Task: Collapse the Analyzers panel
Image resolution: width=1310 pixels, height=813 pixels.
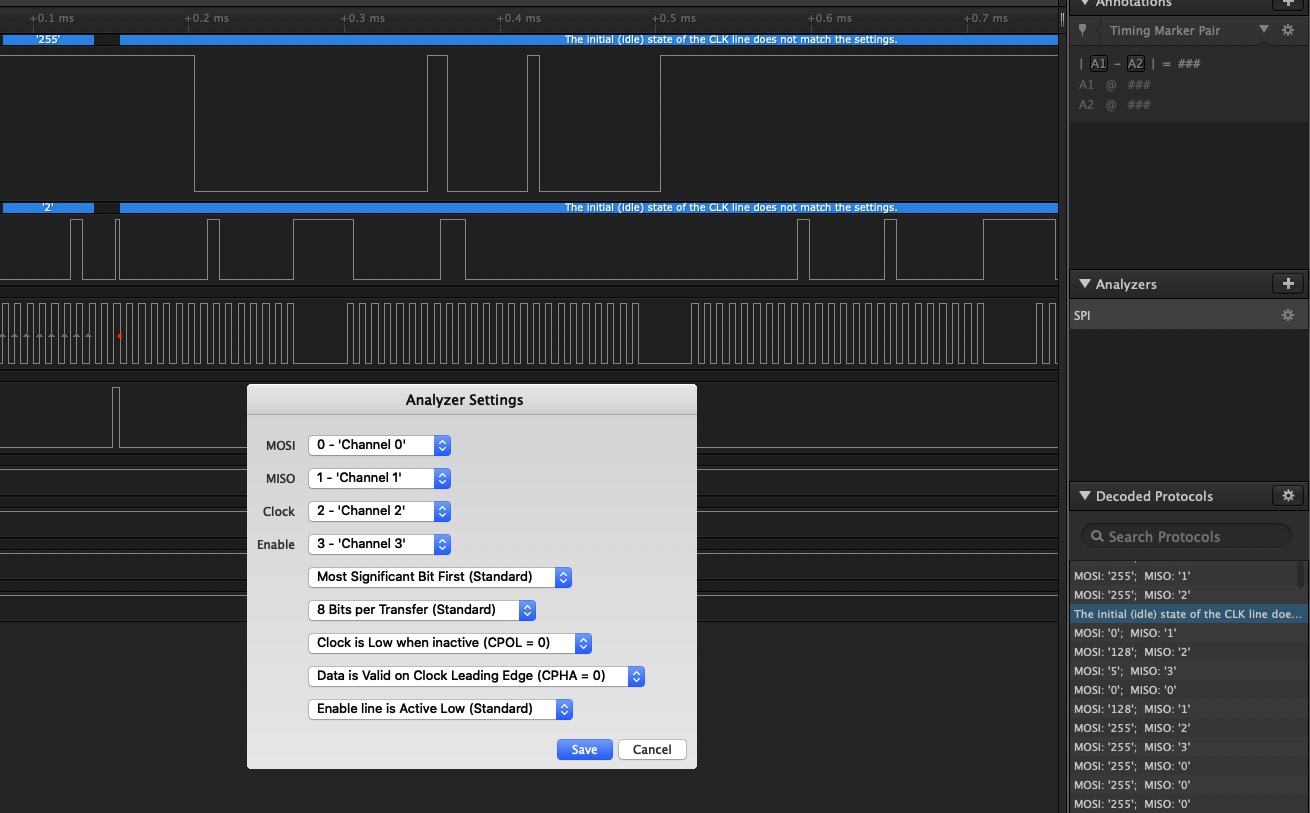Action: point(1083,285)
